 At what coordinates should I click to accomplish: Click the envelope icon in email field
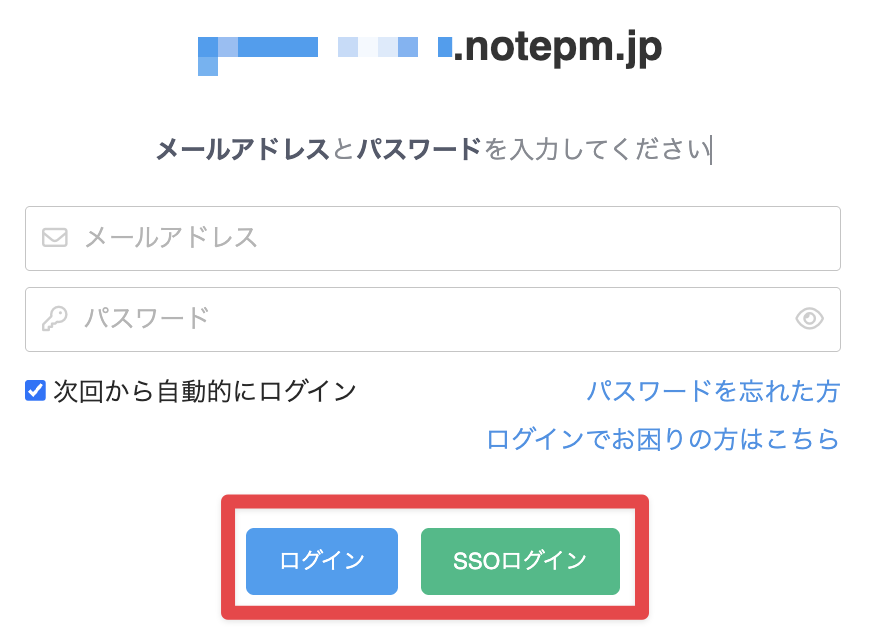coord(55,238)
